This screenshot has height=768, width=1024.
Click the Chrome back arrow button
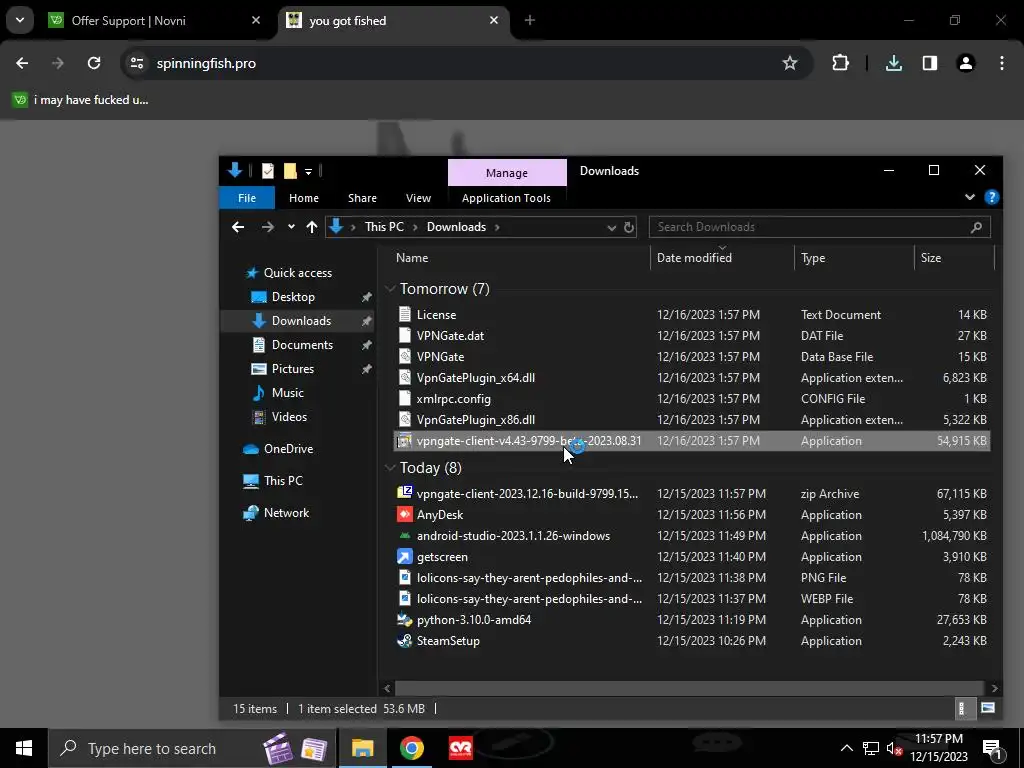[22, 63]
